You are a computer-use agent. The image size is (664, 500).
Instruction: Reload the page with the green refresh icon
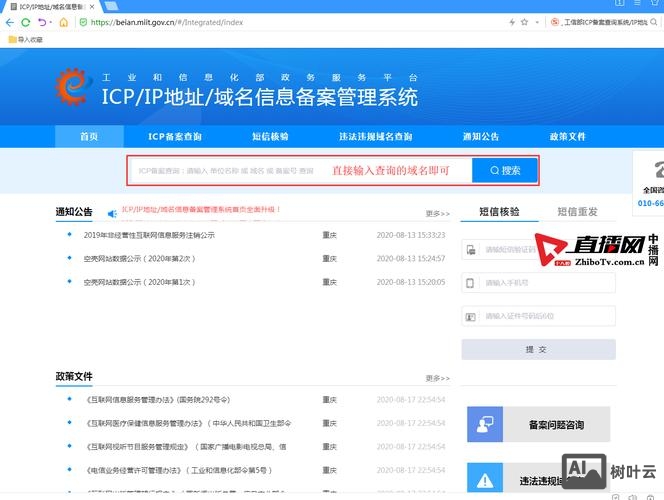(x=26, y=22)
